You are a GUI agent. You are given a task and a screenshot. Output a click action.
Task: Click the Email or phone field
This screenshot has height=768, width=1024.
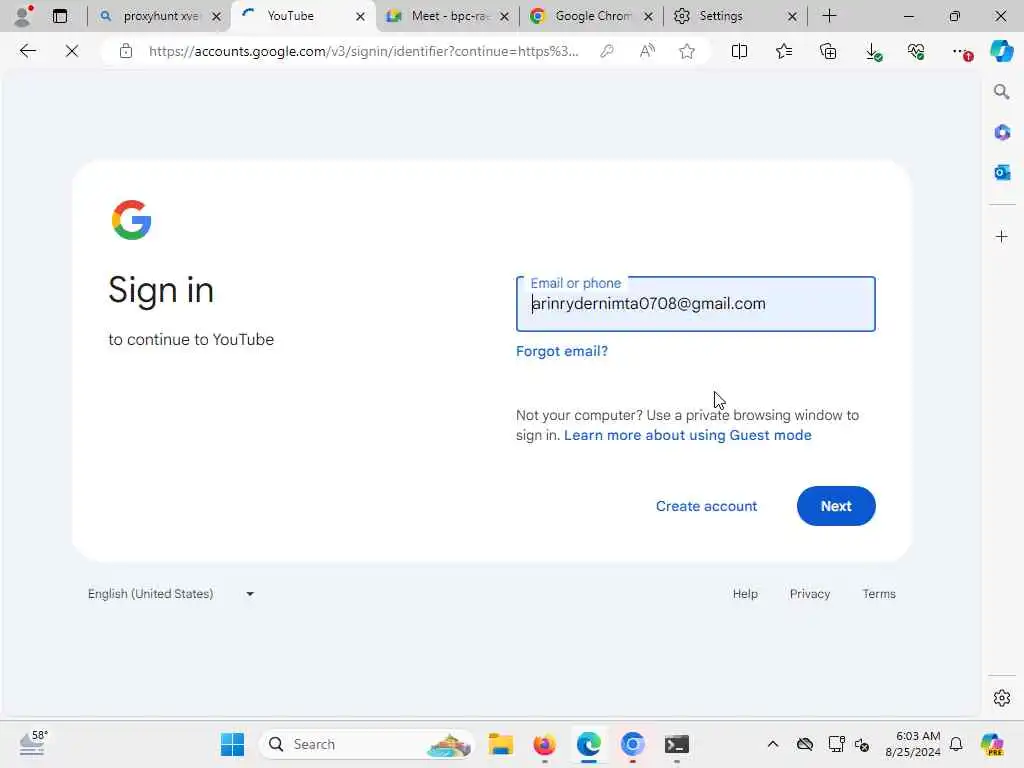pyautogui.click(x=696, y=304)
